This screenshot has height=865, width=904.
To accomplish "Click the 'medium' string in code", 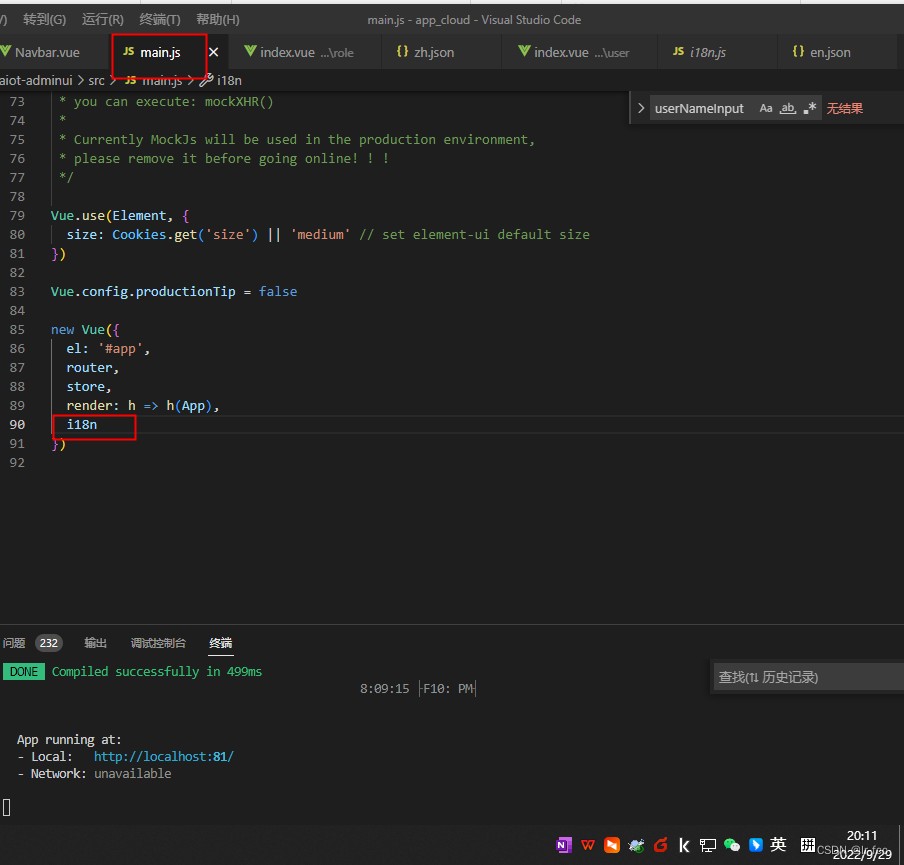I will [x=320, y=235].
